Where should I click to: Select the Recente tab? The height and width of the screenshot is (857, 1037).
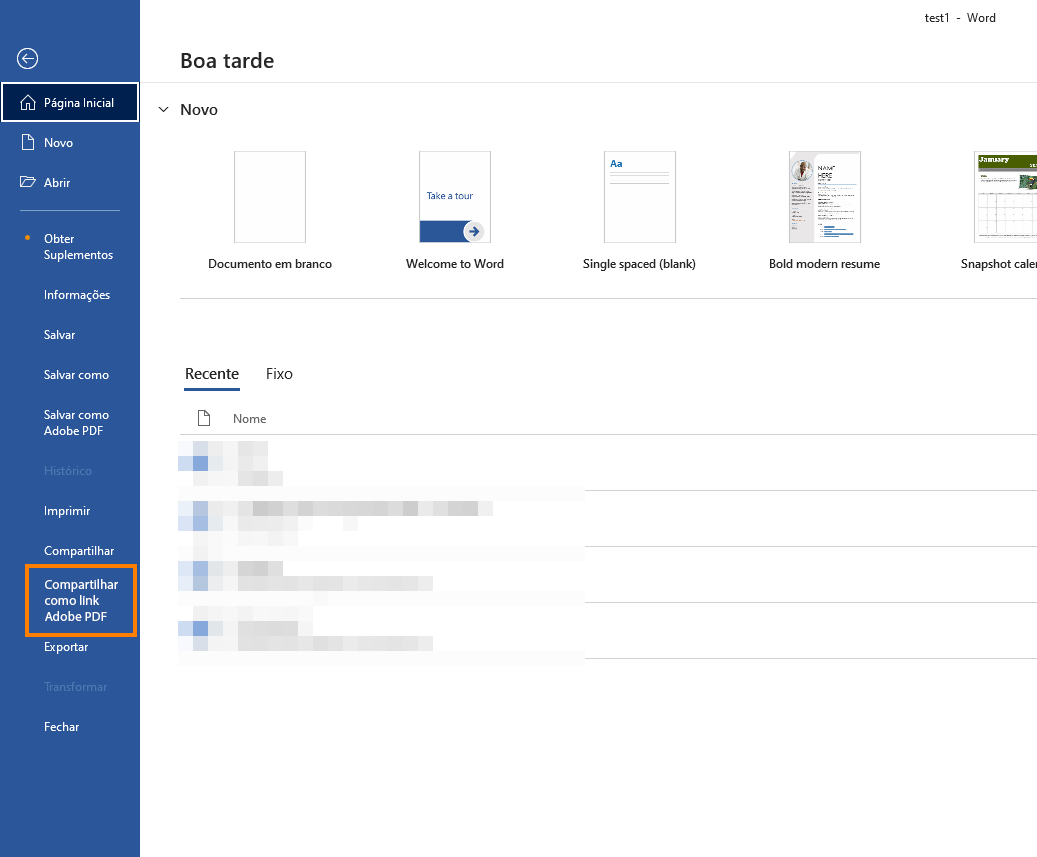click(211, 373)
